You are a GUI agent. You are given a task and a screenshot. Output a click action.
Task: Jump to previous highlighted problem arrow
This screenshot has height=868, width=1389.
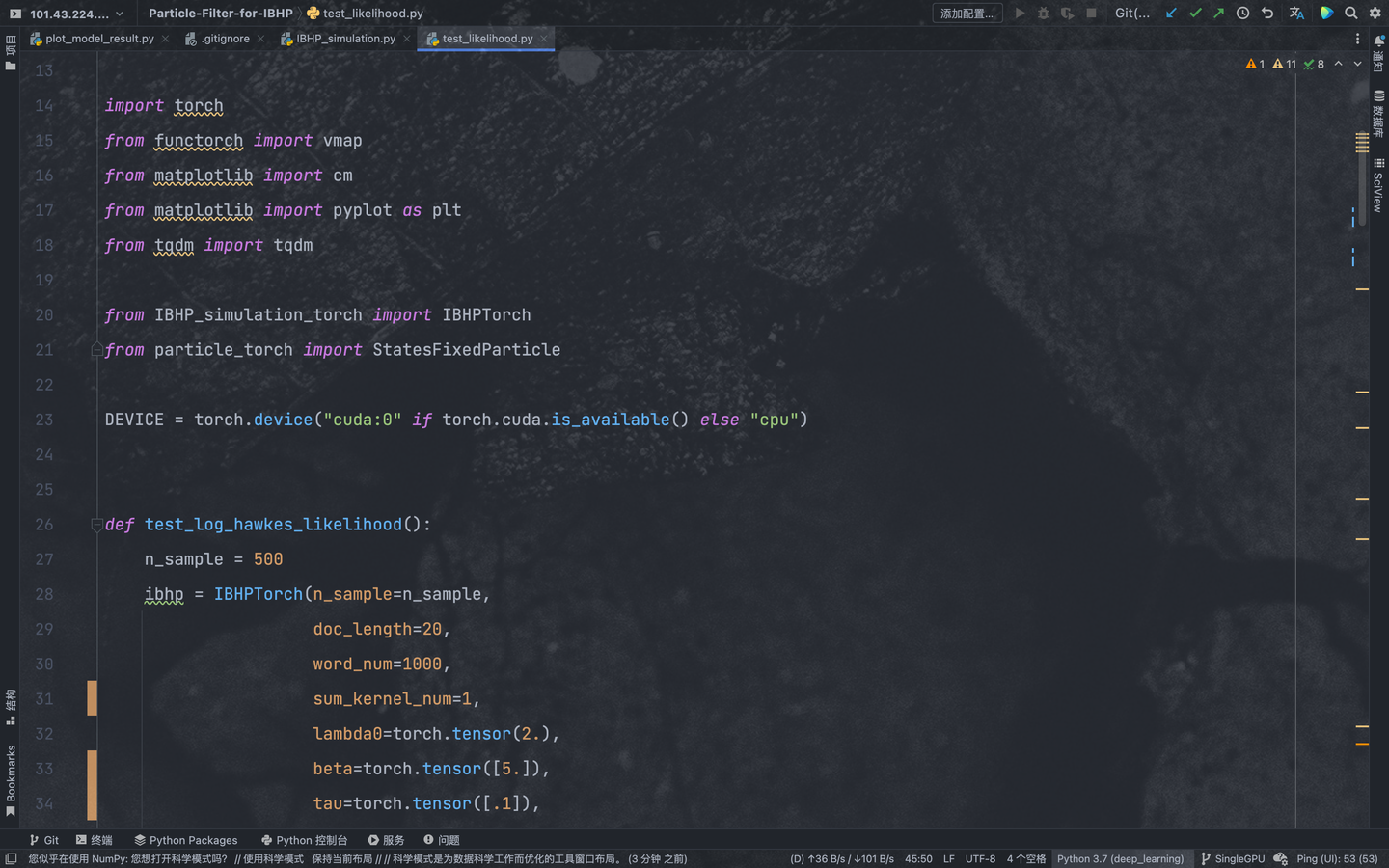pos(1339,64)
